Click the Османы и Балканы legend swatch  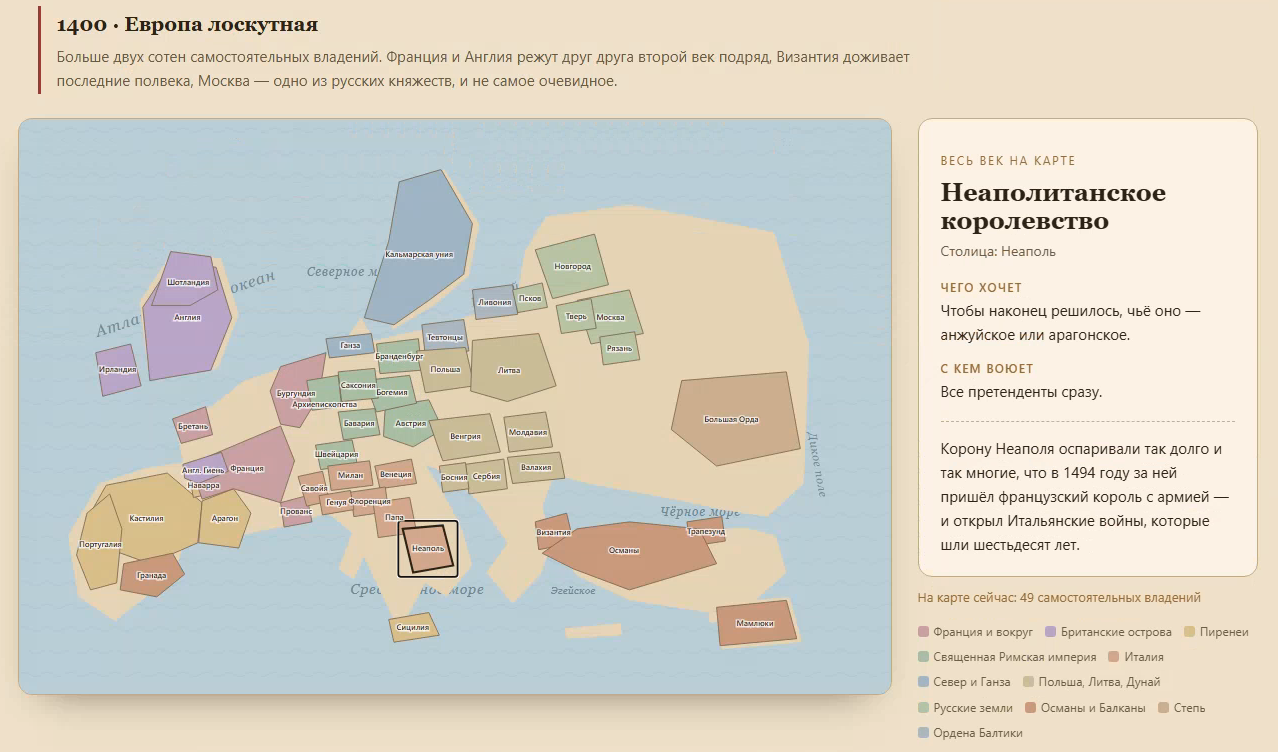point(1029,708)
